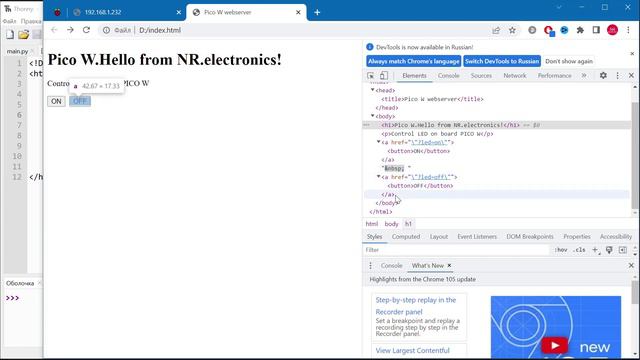The height and width of the screenshot is (360, 640).
Task: Toggle the .cls class editor
Action: tap(579, 250)
